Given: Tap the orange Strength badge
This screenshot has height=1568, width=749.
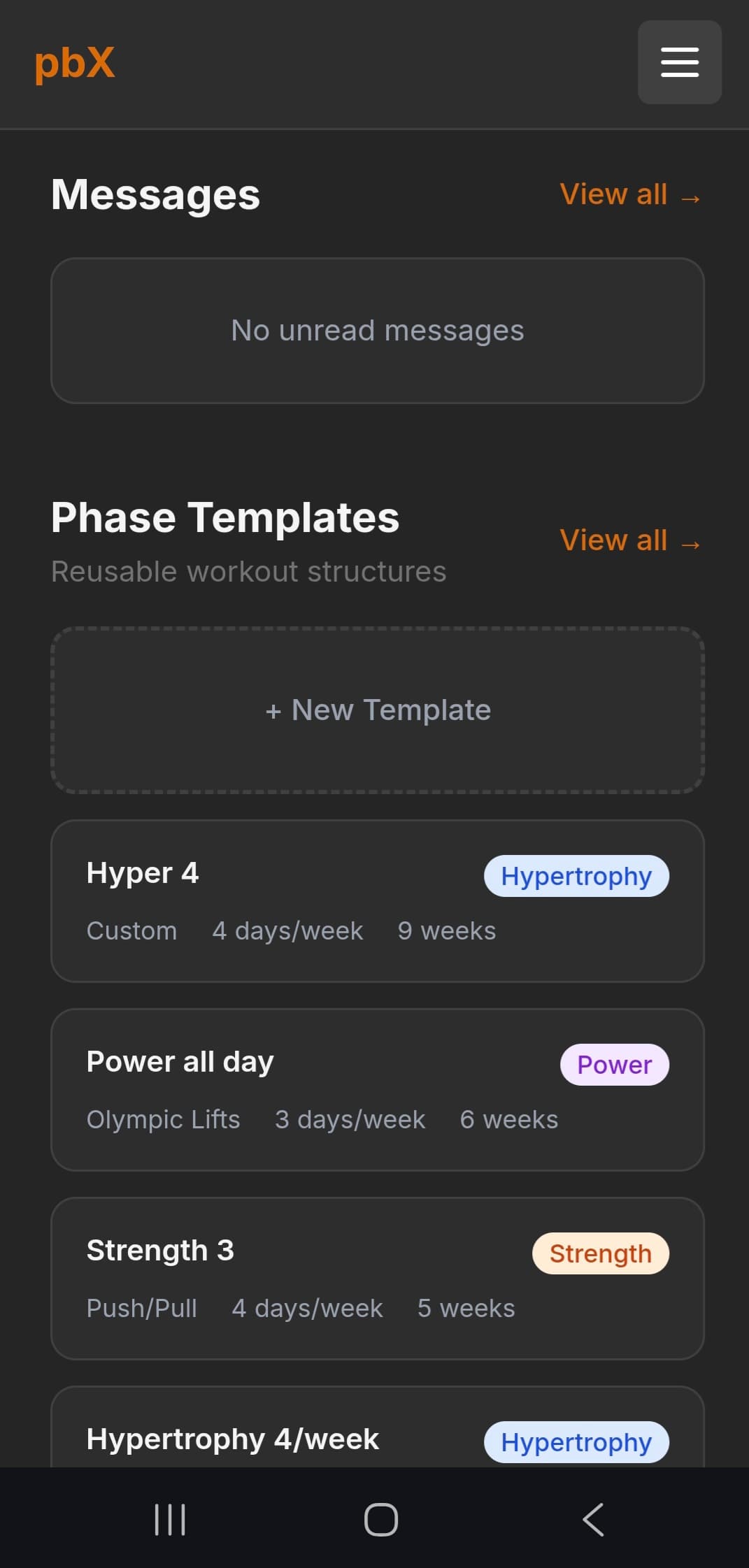Looking at the screenshot, I should 600,1253.
